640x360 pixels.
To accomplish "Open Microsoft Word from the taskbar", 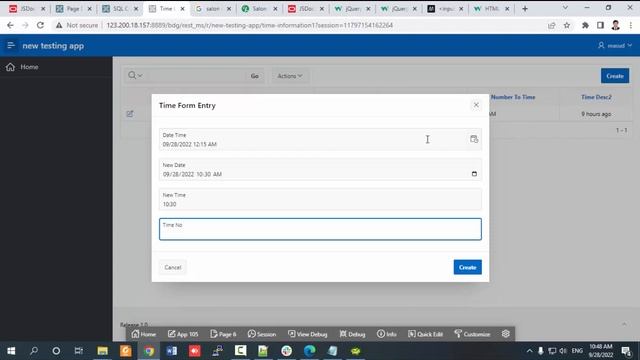I will (x=171, y=351).
